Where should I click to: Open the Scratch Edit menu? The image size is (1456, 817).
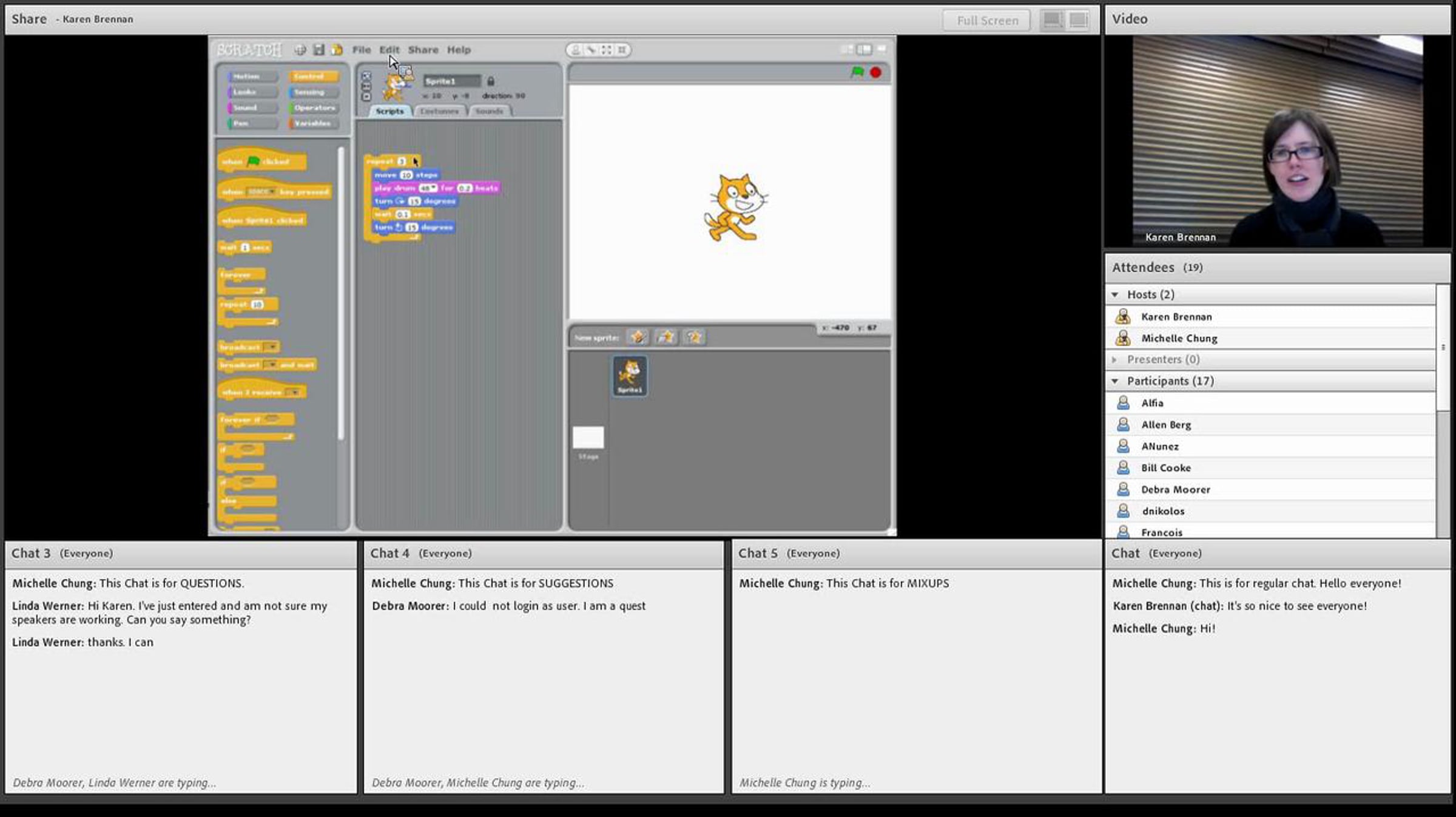click(x=389, y=50)
